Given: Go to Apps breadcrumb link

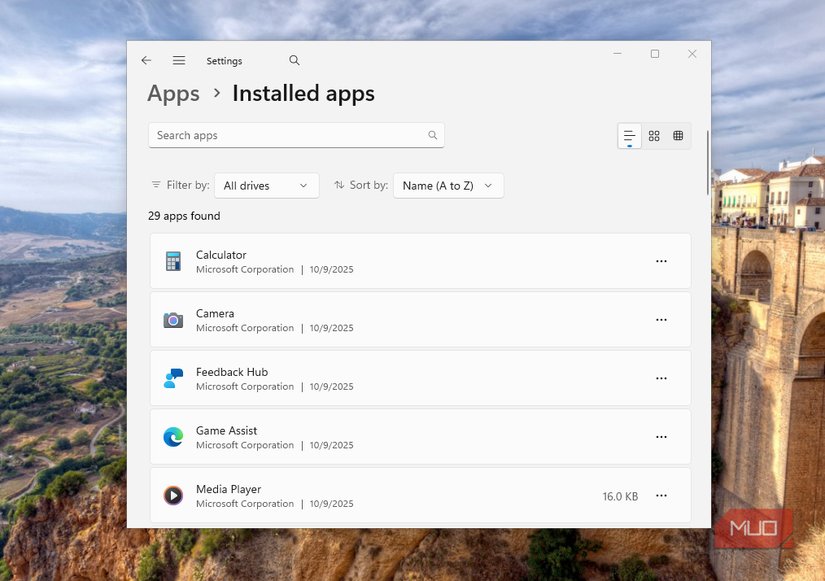Looking at the screenshot, I should (173, 94).
